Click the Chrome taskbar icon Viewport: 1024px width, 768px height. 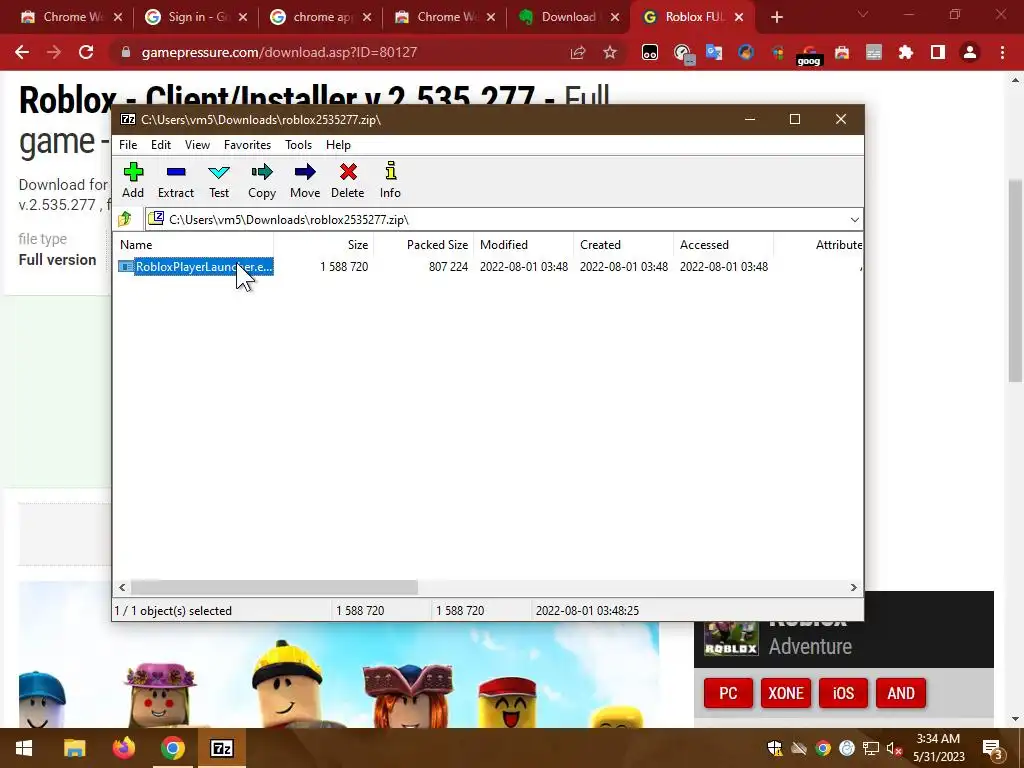pos(172,748)
